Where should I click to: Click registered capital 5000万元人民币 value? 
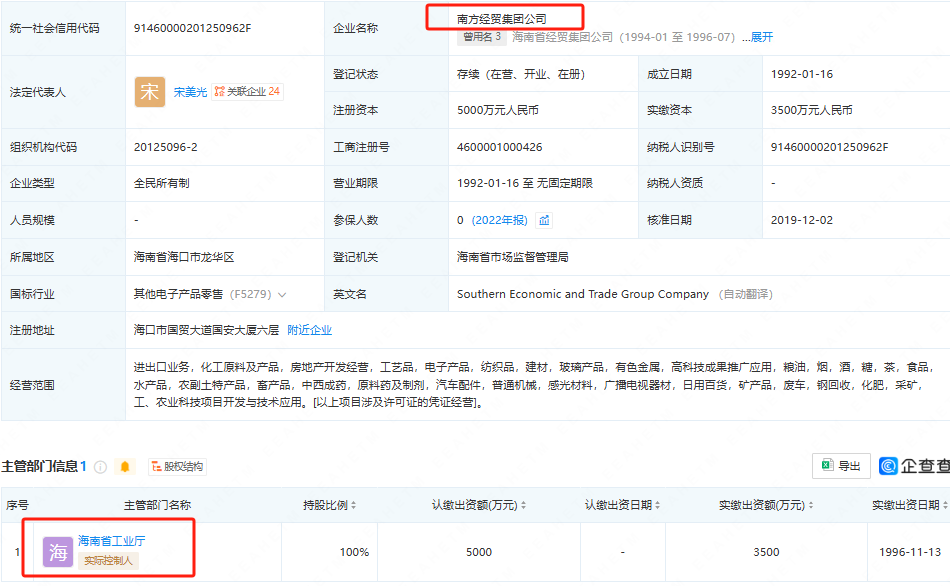coord(498,110)
